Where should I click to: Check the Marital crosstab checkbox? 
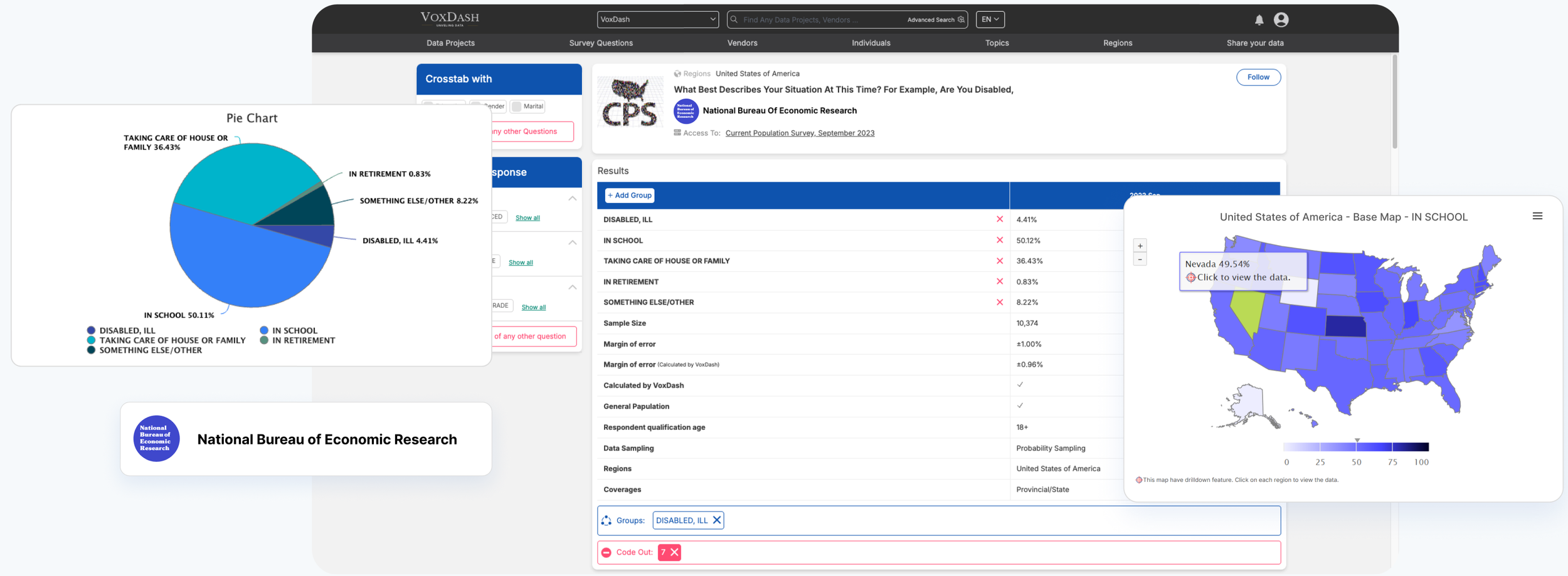[x=517, y=107]
